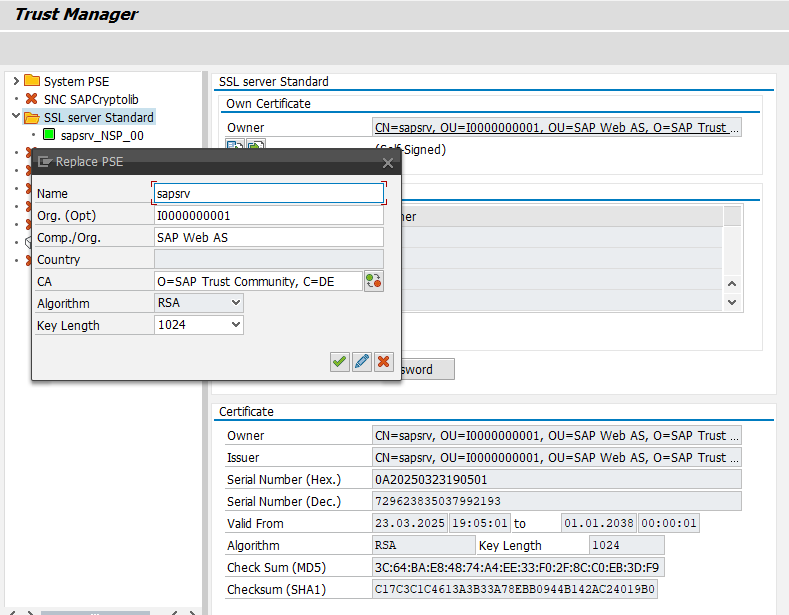Click the Comp./Org. field SAP Web AS

[x=269, y=238]
